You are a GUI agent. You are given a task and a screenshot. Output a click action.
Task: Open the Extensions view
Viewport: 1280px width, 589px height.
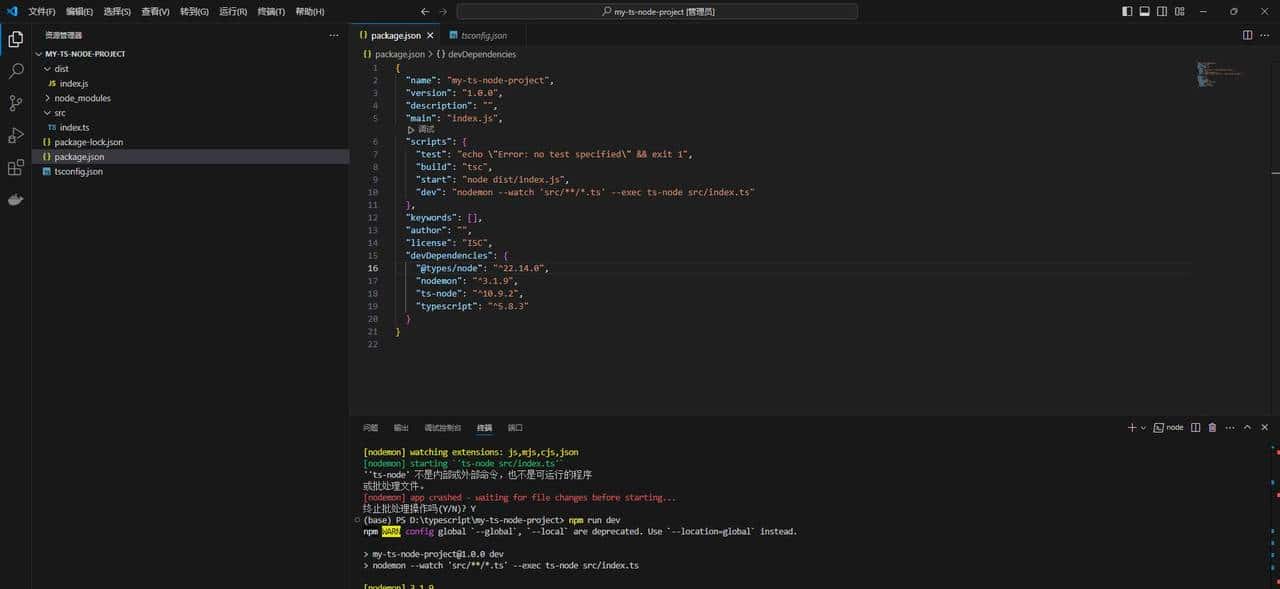tap(15, 167)
